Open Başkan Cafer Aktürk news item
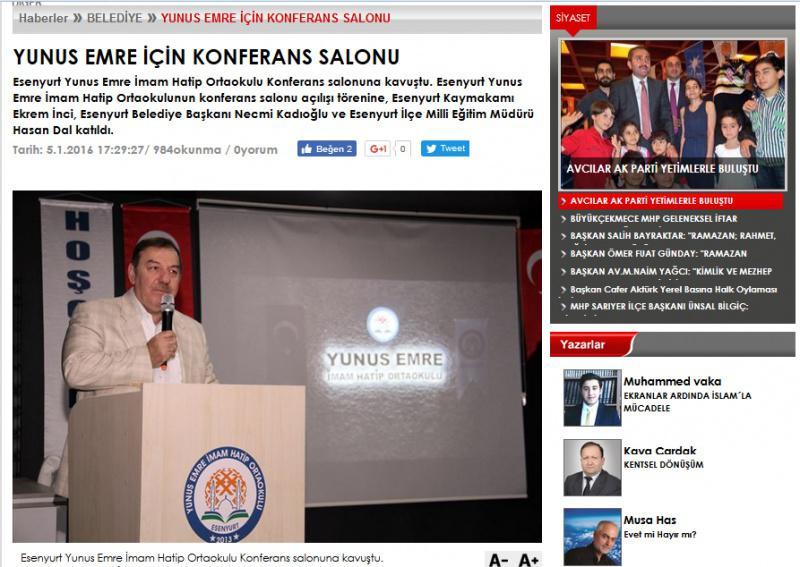Image resolution: width=800 pixels, height=567 pixels. (672, 289)
